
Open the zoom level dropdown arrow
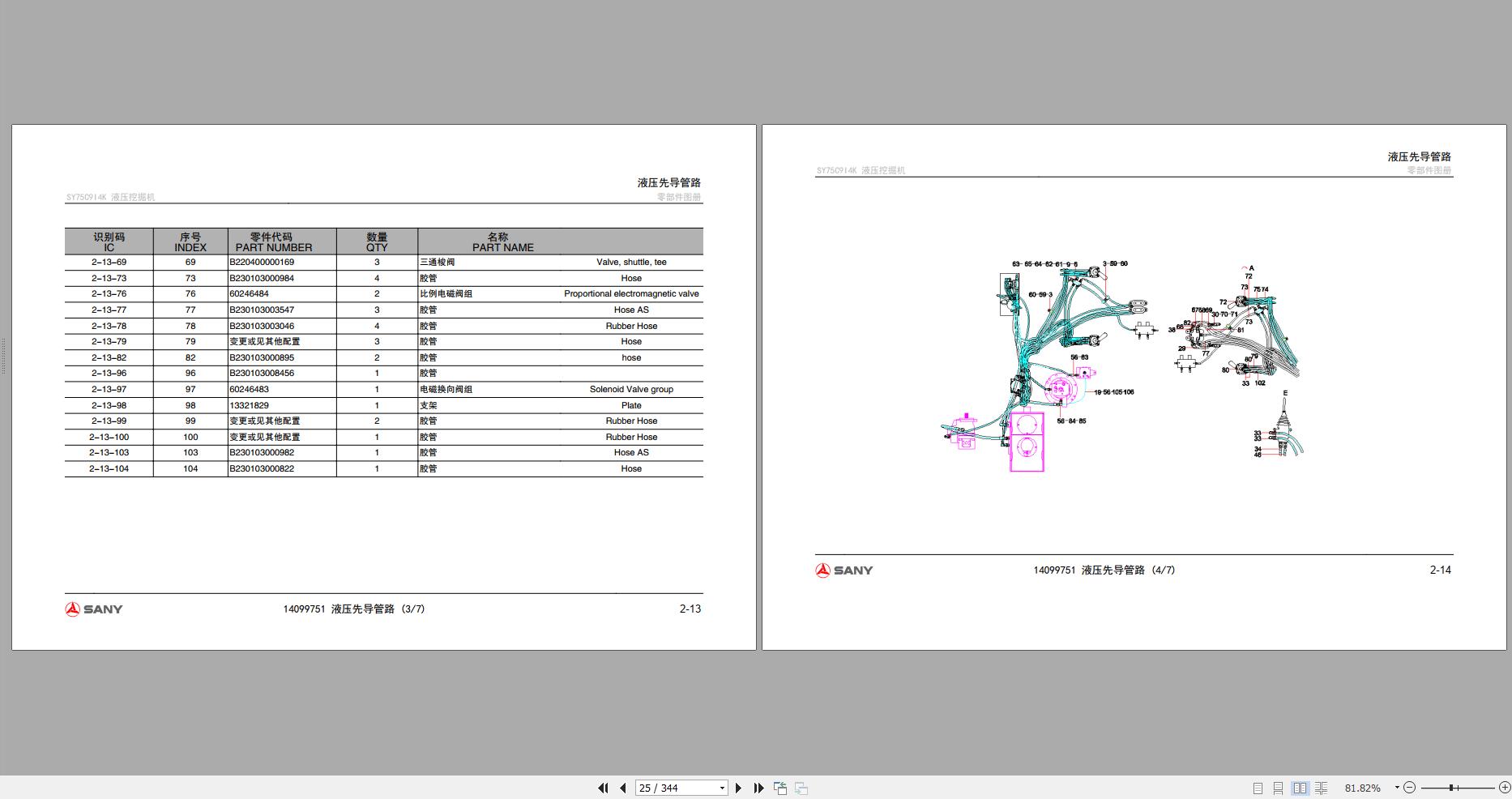click(1397, 788)
